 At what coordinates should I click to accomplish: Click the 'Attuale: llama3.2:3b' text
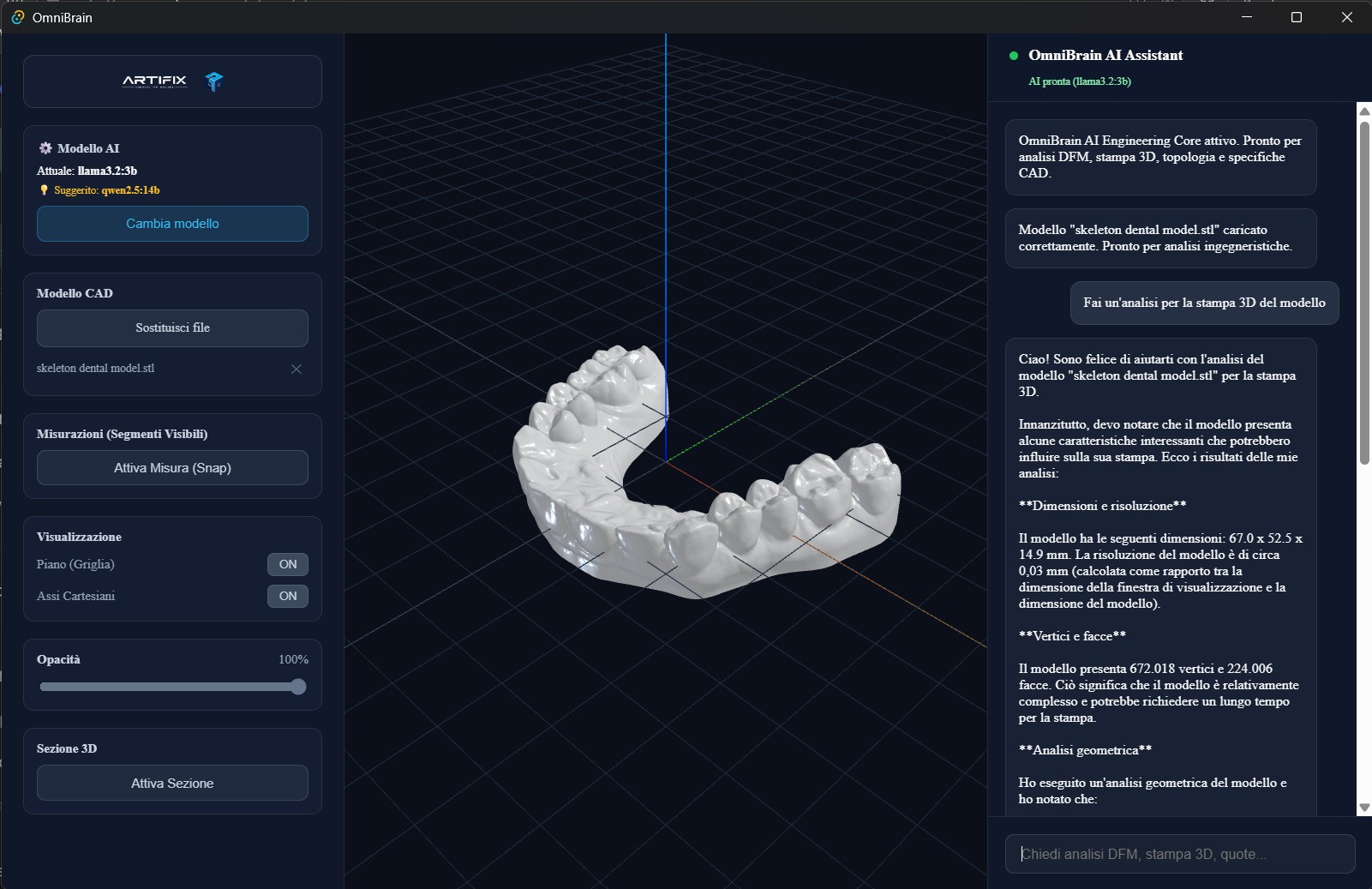[x=87, y=171]
